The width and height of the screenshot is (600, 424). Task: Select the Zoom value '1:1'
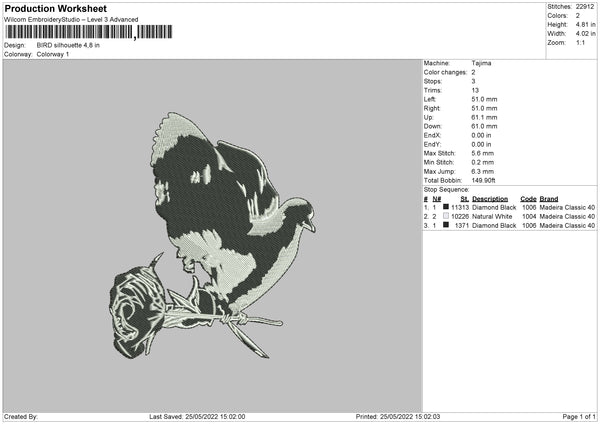tap(580, 43)
